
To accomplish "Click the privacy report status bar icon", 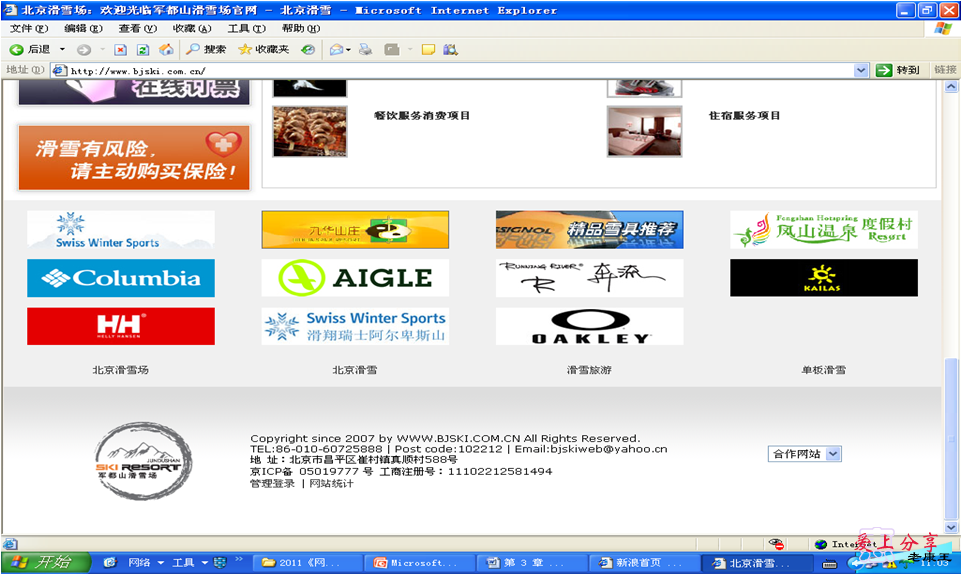I will [x=776, y=544].
